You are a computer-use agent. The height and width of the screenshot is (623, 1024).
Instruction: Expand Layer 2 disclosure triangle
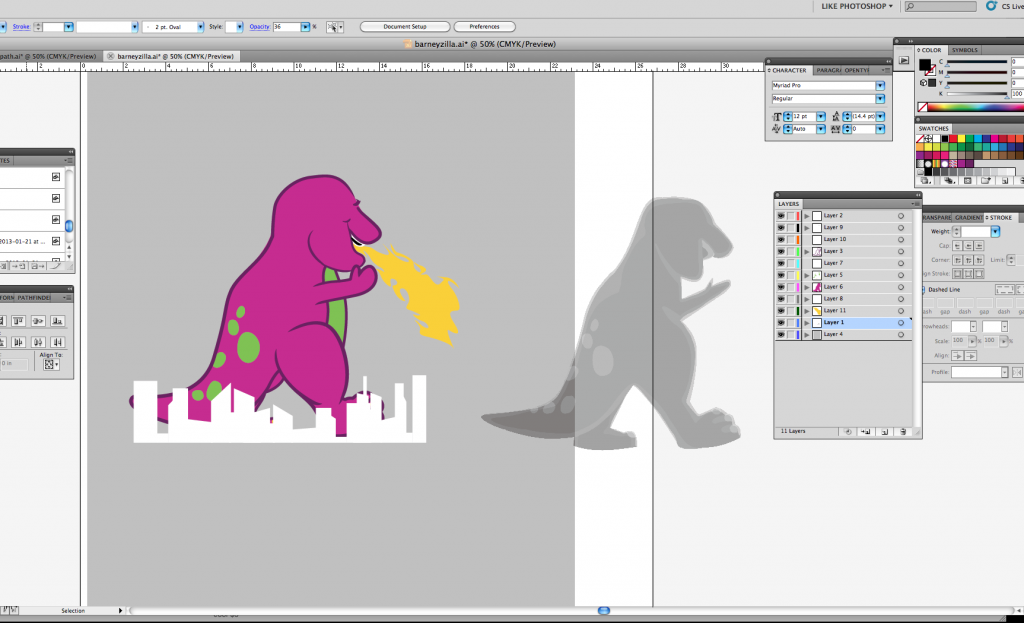807,216
